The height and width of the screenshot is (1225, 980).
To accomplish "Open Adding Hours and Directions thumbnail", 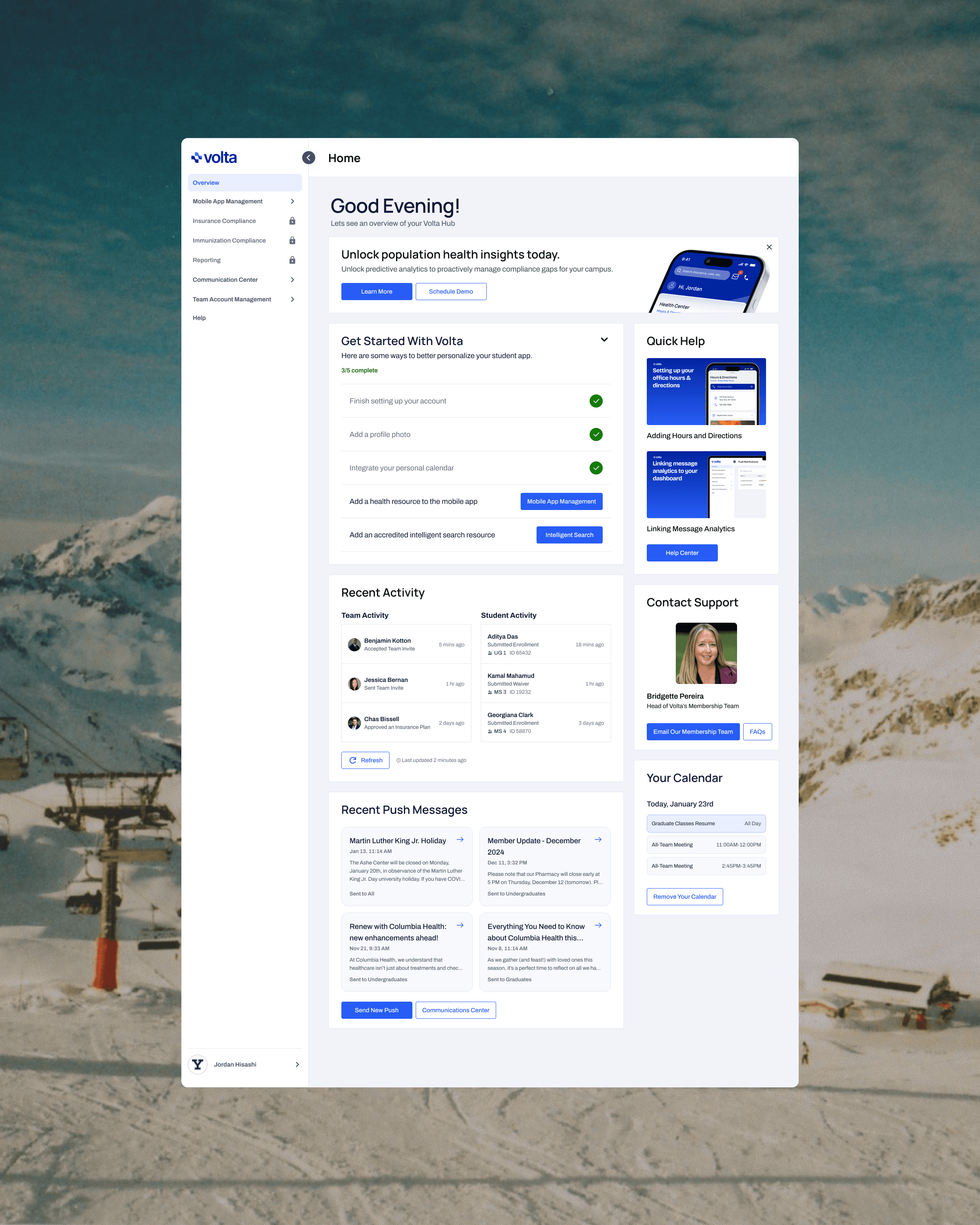I will point(706,392).
